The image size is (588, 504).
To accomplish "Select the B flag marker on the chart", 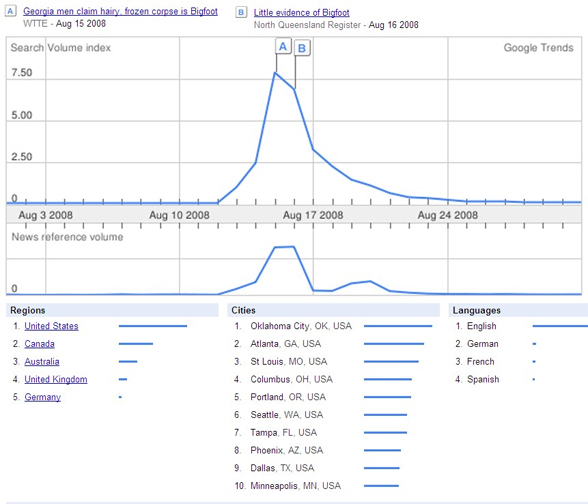I will click(x=302, y=48).
